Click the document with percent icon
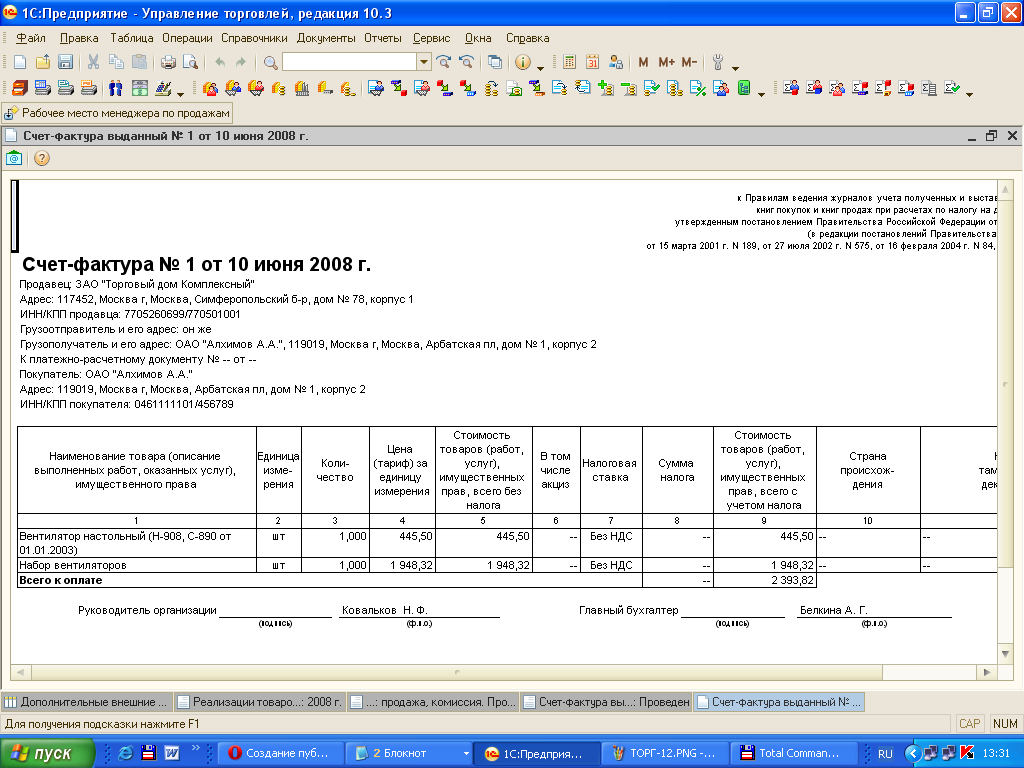The height and width of the screenshot is (768, 1024). click(697, 88)
